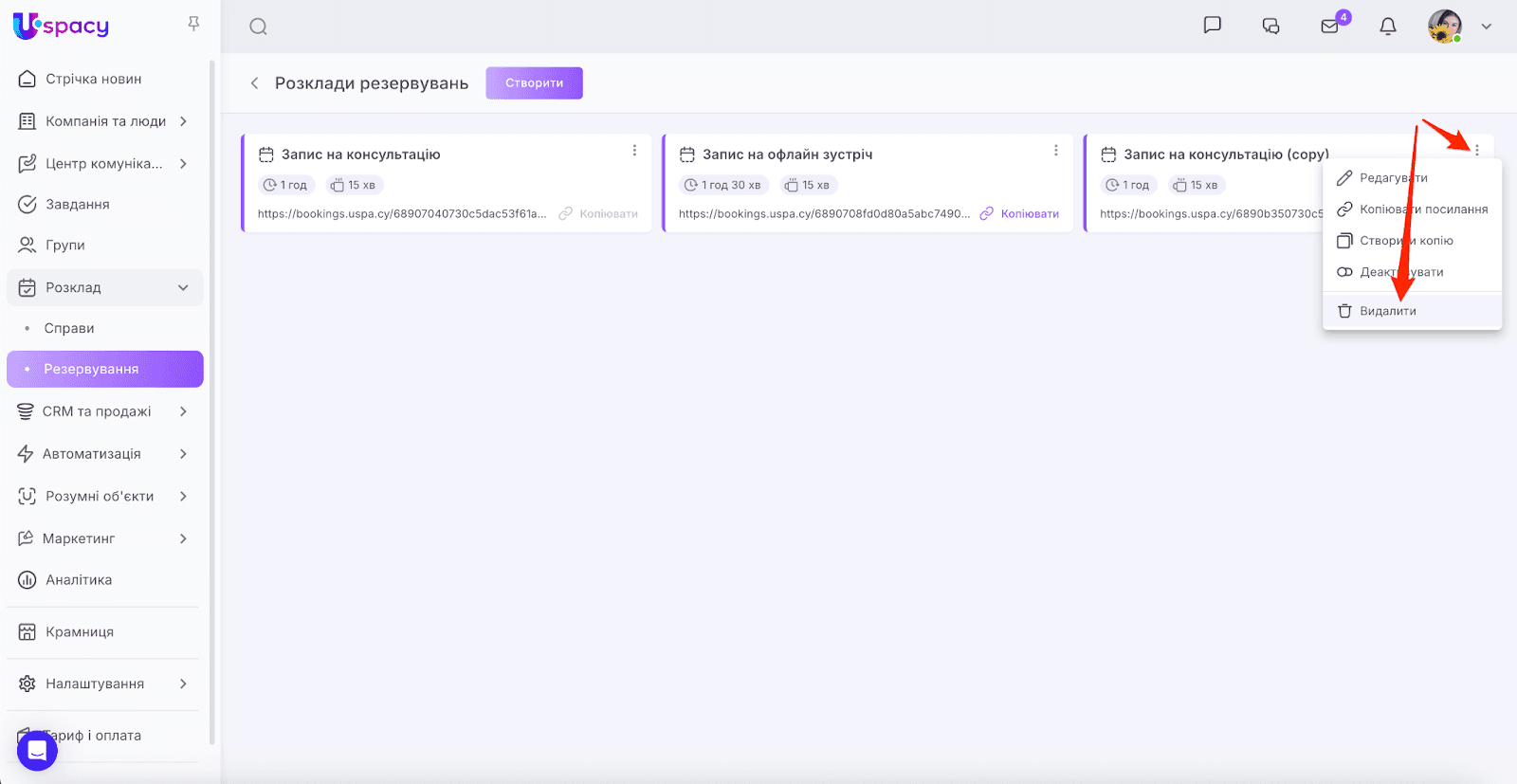This screenshot has width=1517, height=784.
Task: Open the Запис на консультацію schedule card
Action: 360,155
